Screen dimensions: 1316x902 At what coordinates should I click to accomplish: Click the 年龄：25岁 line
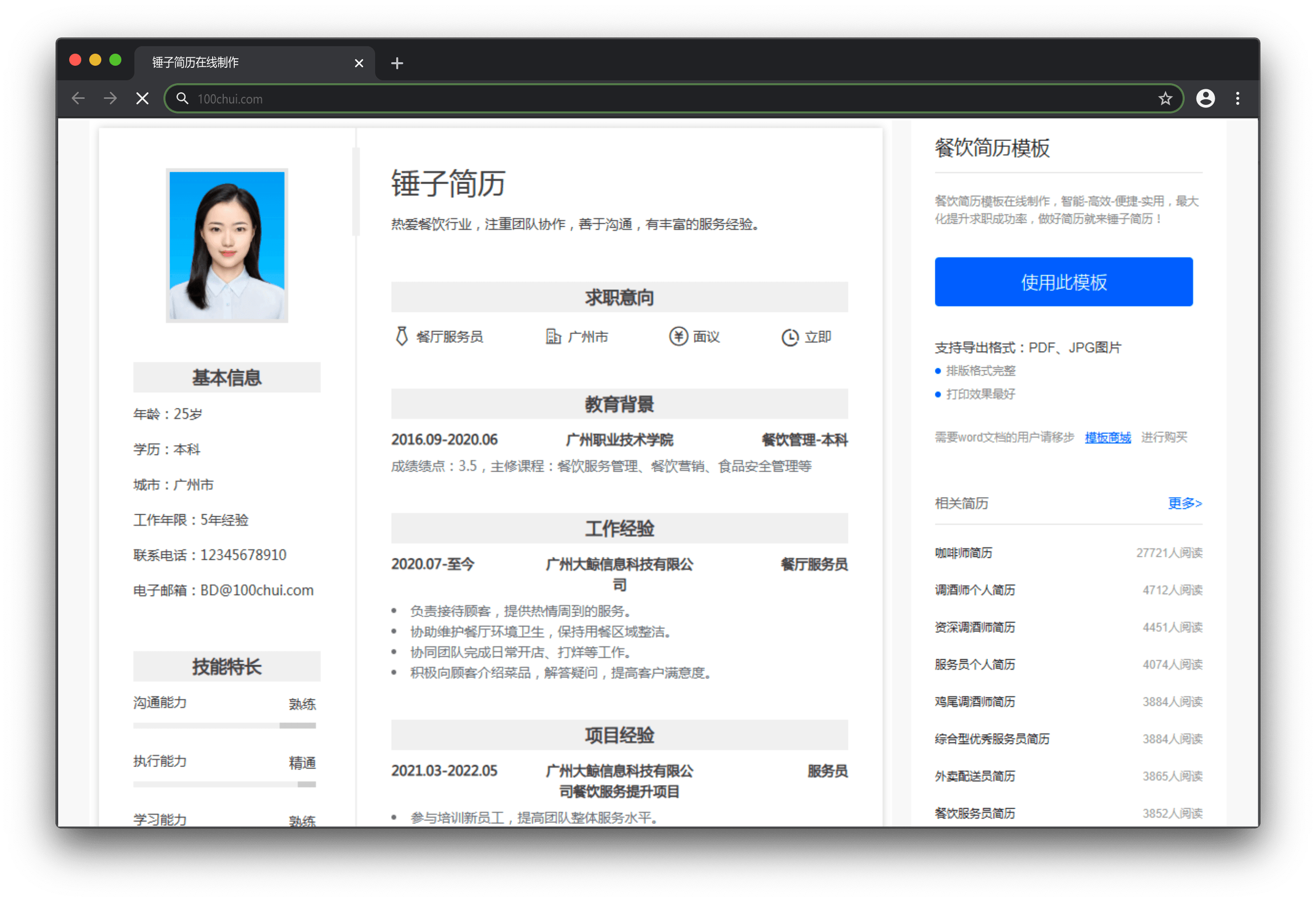pos(168,413)
